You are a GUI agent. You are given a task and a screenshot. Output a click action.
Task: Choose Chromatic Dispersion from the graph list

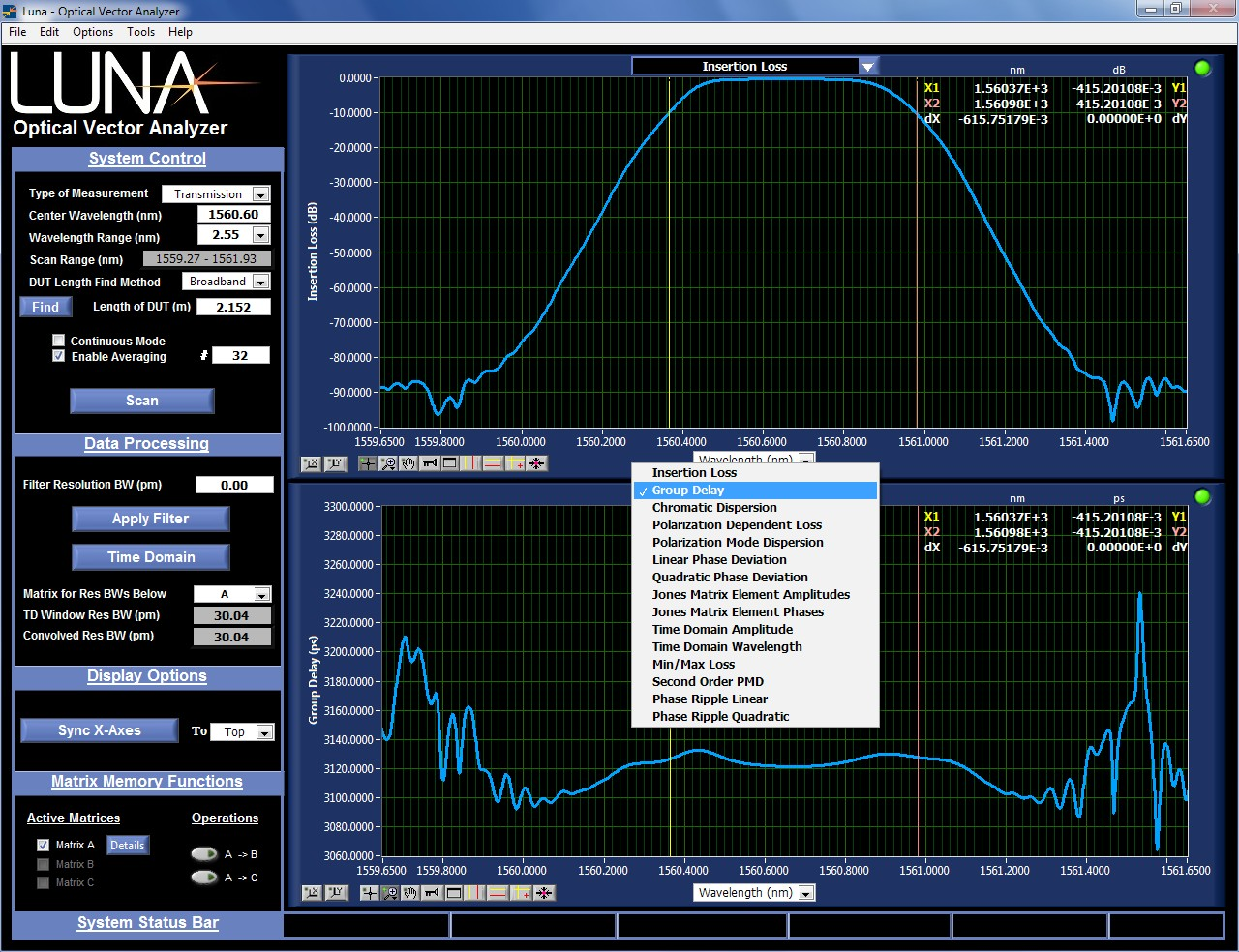point(714,508)
